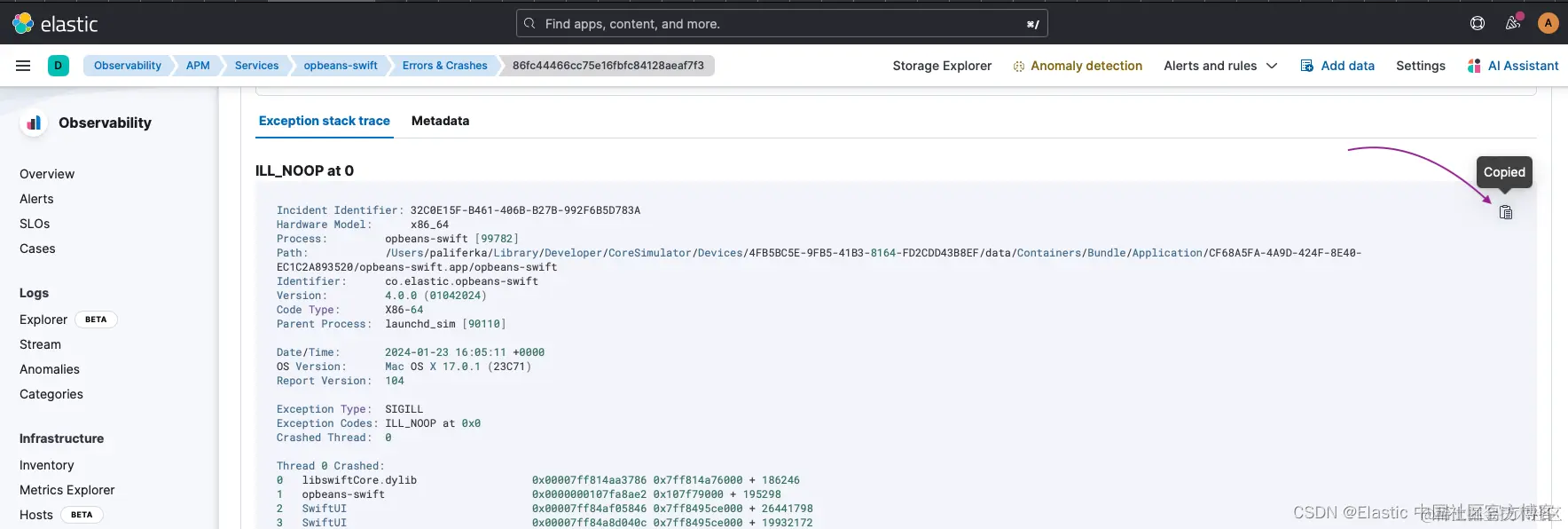
Task: Click the Date/Time value 2024-01-23 16:05:11
Action: [445, 352]
